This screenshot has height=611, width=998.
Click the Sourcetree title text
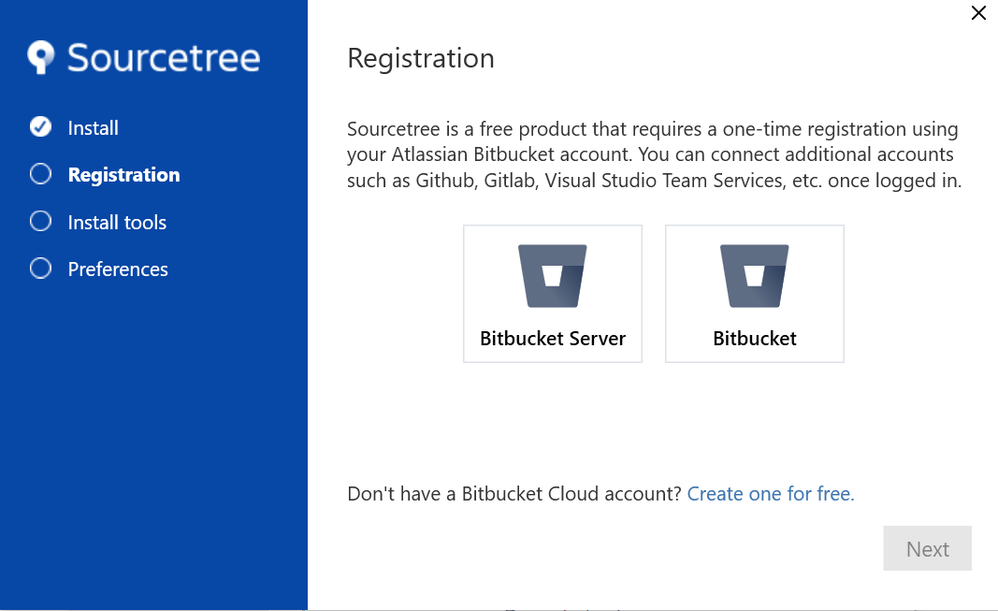(x=164, y=58)
